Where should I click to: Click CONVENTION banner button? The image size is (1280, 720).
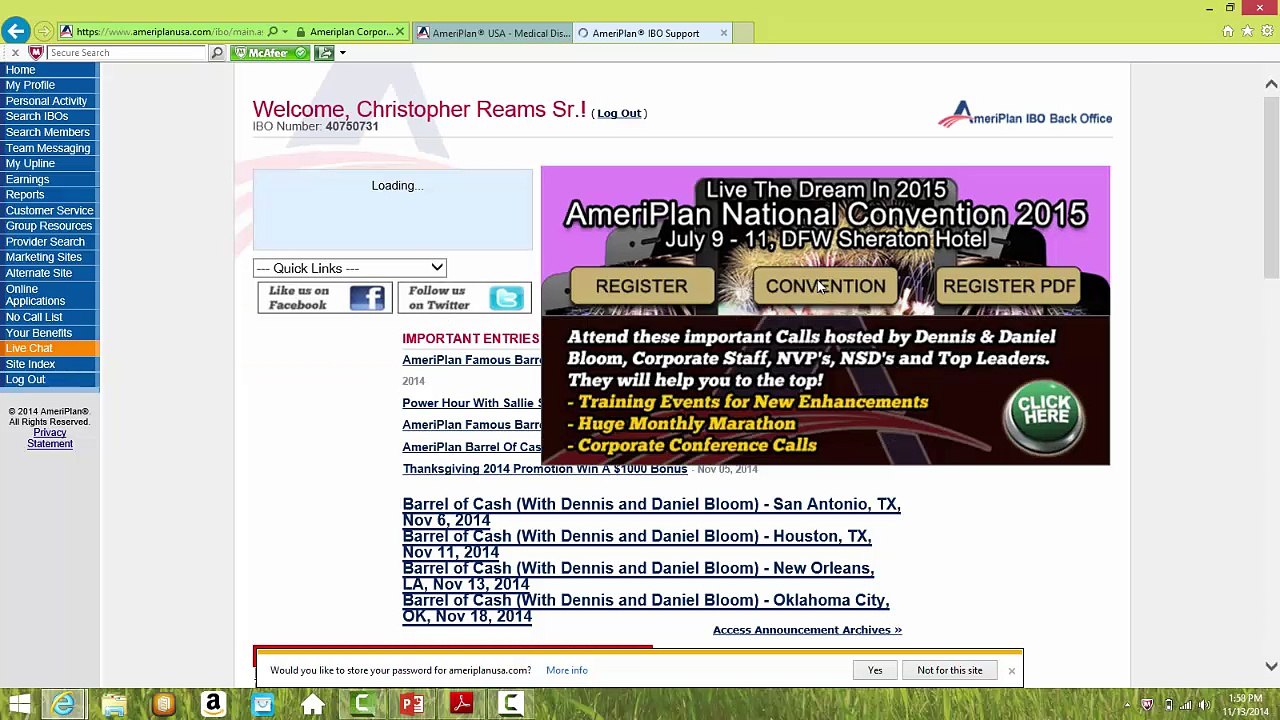point(825,287)
